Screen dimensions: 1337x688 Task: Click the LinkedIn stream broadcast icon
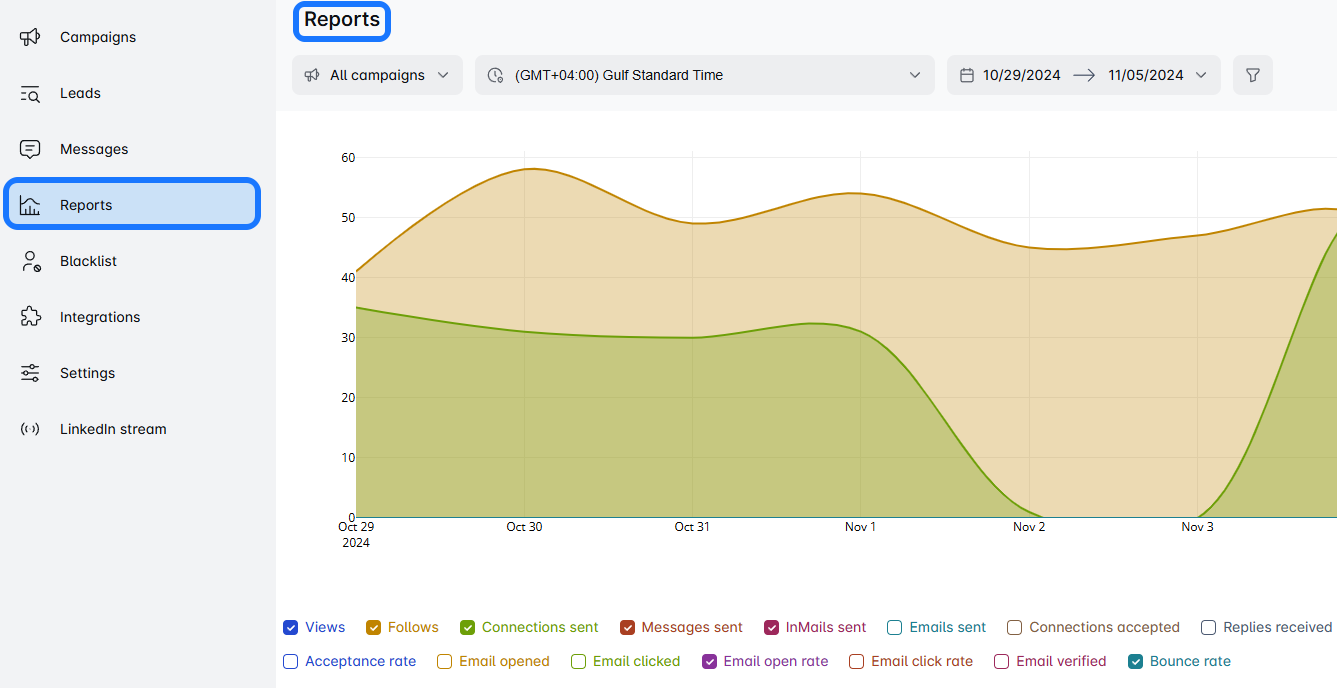[x=30, y=429]
